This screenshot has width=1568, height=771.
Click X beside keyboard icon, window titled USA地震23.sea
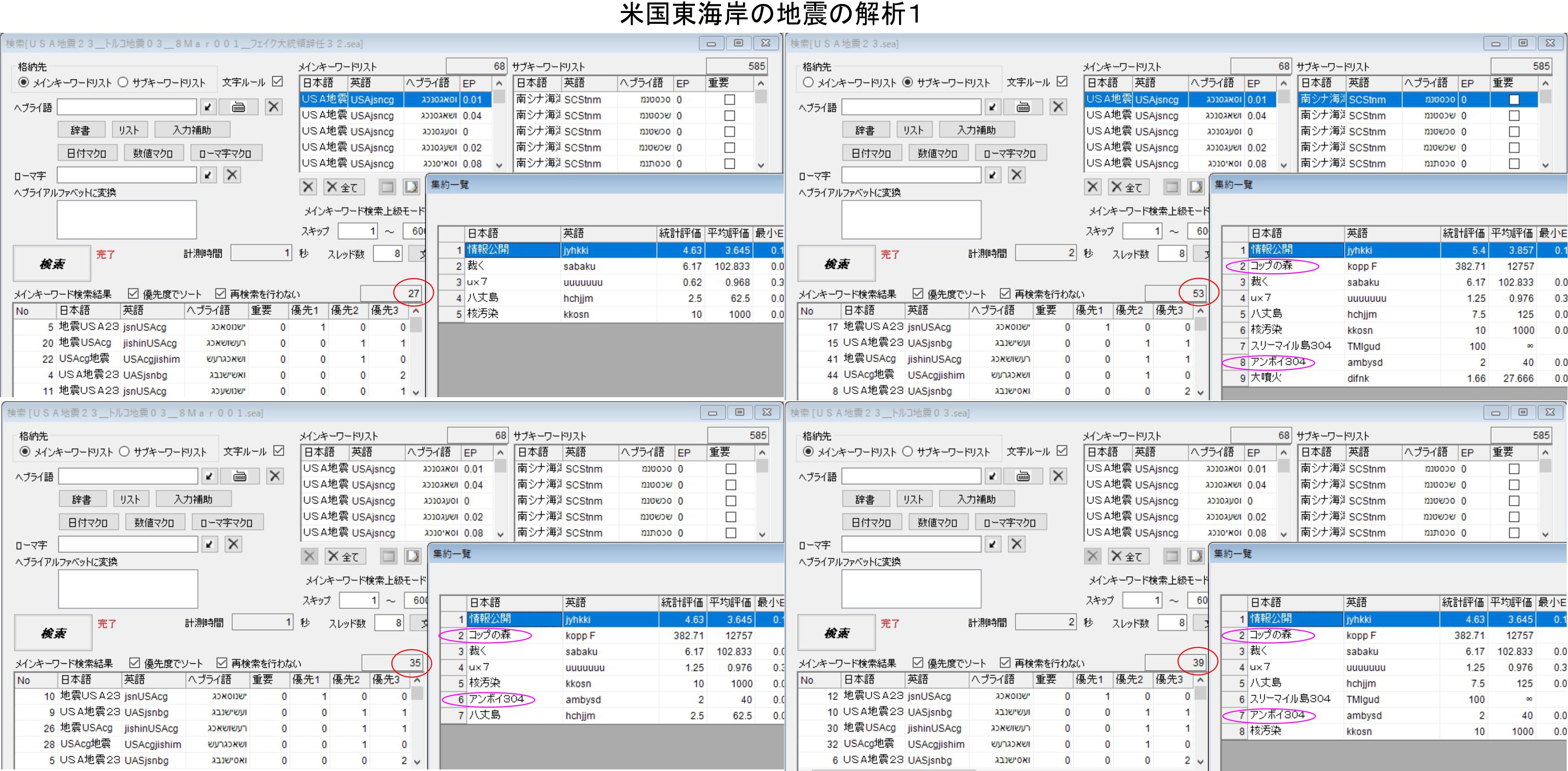[1058, 107]
